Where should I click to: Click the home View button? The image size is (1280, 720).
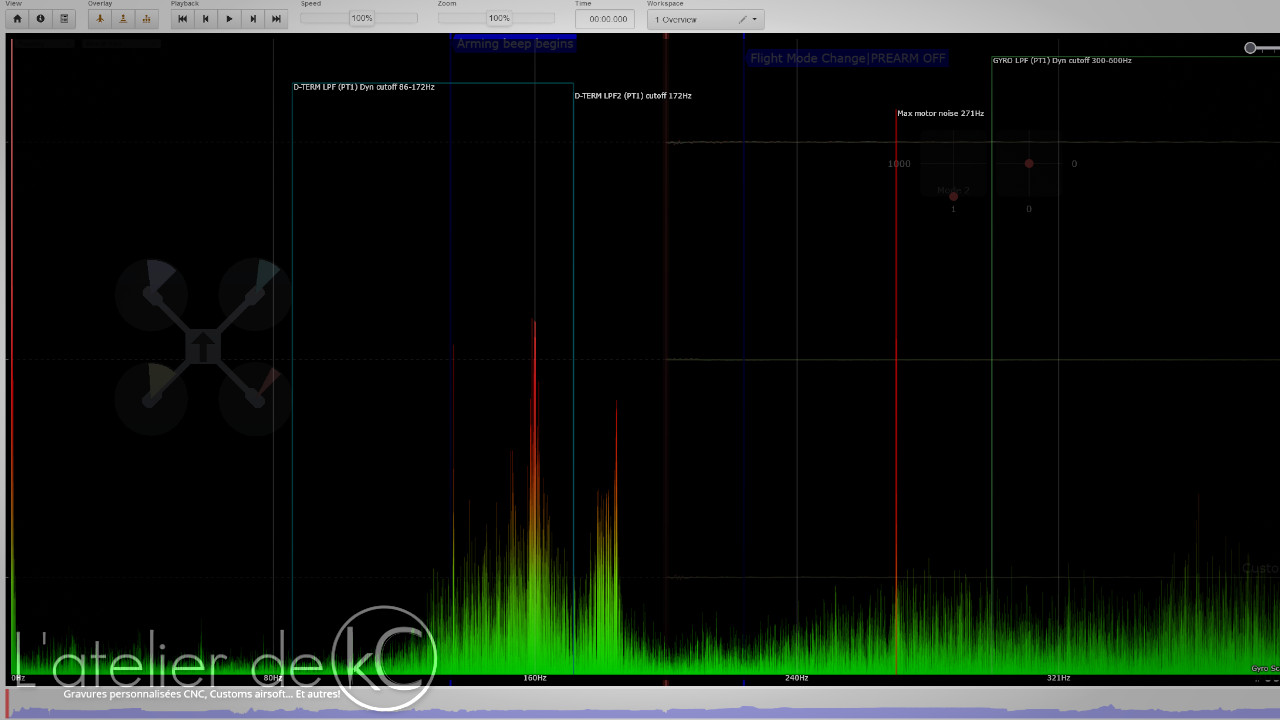[x=17, y=19]
